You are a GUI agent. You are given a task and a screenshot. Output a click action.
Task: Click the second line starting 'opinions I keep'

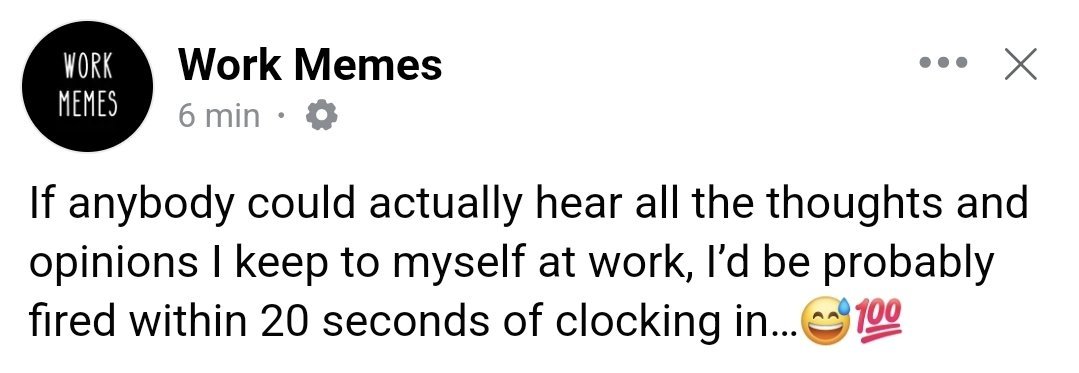[x=511, y=264]
